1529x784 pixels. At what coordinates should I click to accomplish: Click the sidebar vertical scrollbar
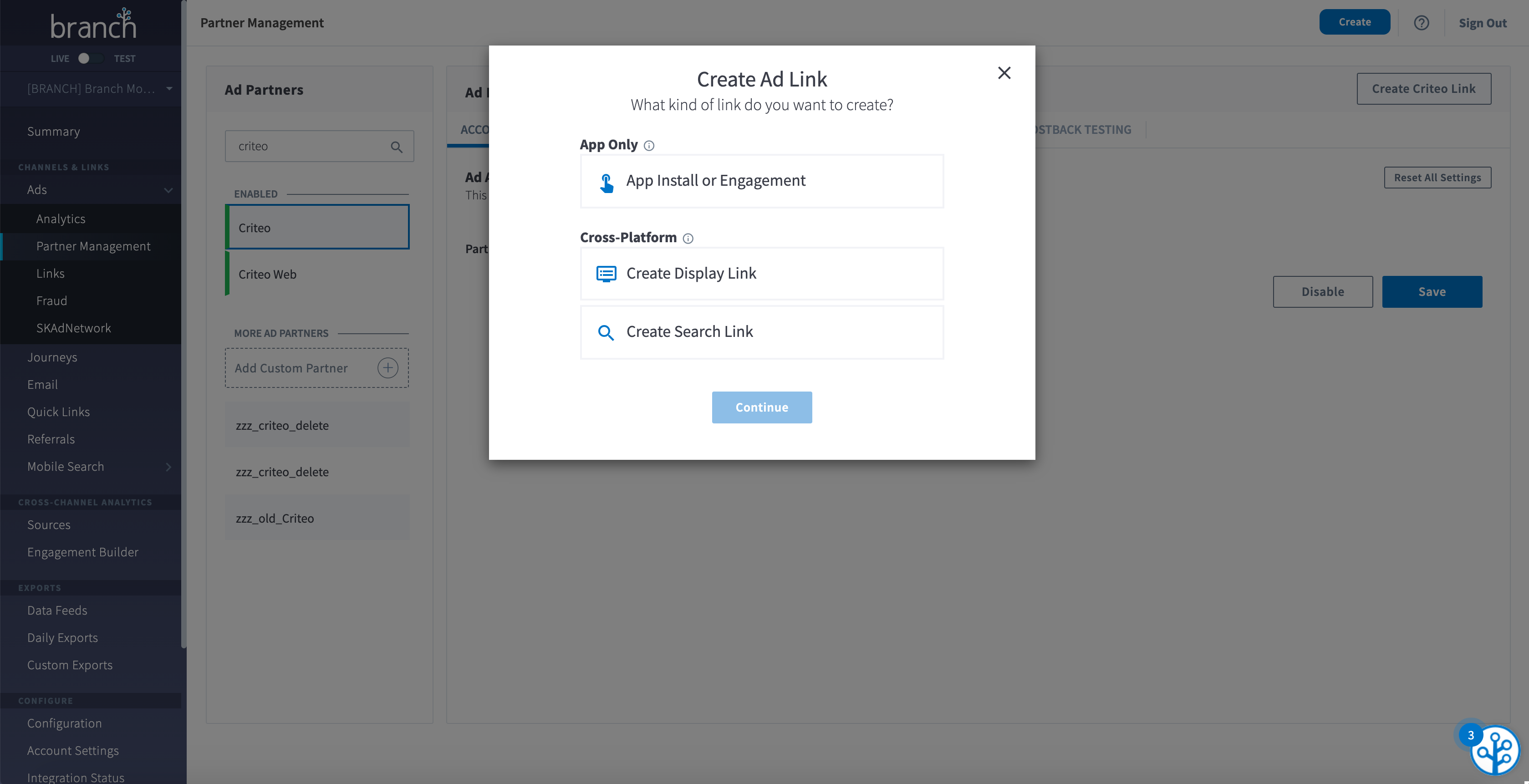pyautogui.click(x=184, y=323)
